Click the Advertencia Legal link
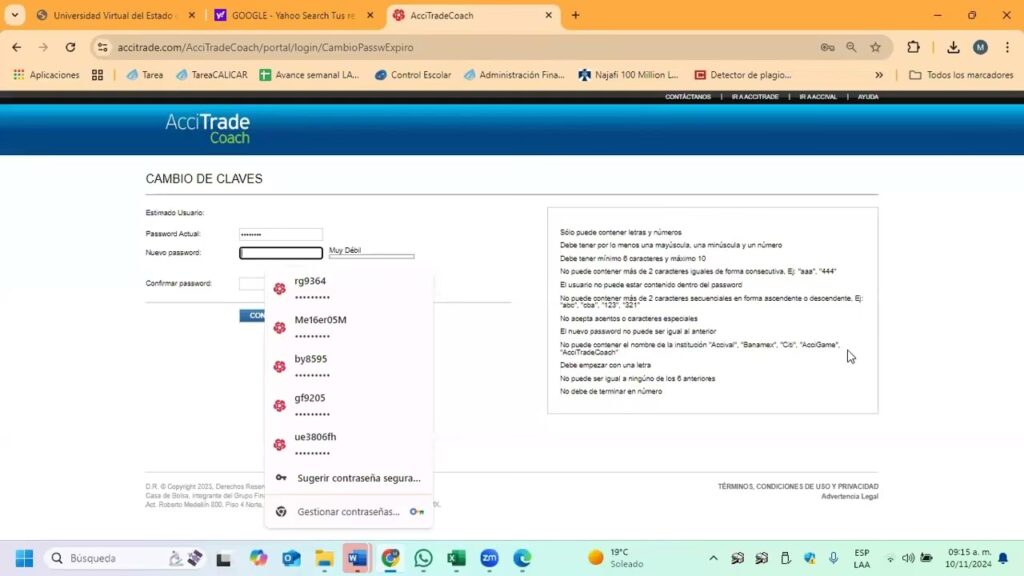1024x576 pixels. (x=849, y=497)
